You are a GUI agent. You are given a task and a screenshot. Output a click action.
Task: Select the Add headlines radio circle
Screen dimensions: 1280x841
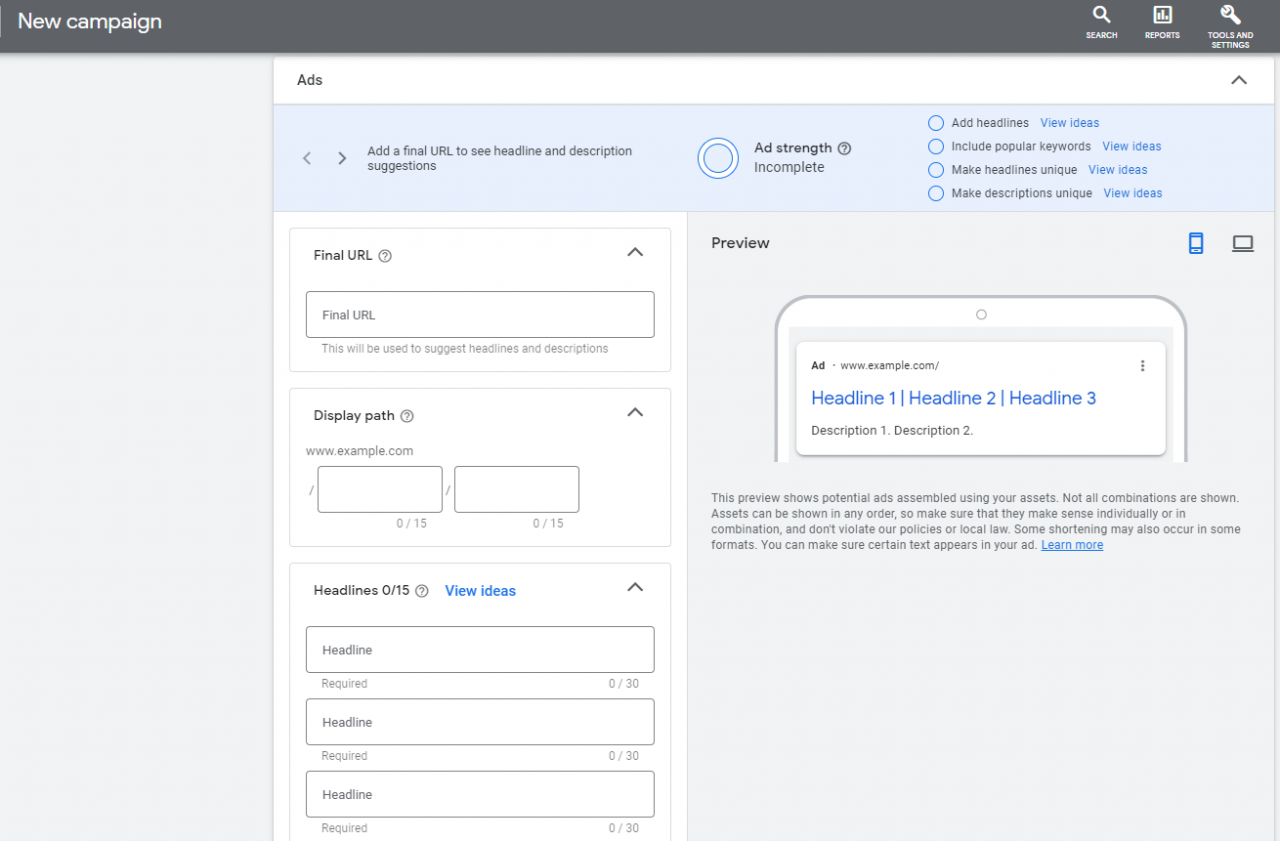pos(935,122)
